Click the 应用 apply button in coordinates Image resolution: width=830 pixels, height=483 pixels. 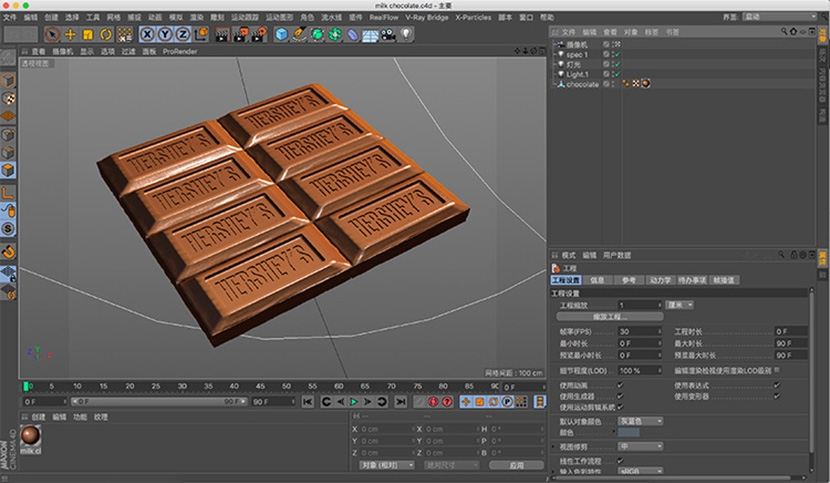click(x=517, y=466)
